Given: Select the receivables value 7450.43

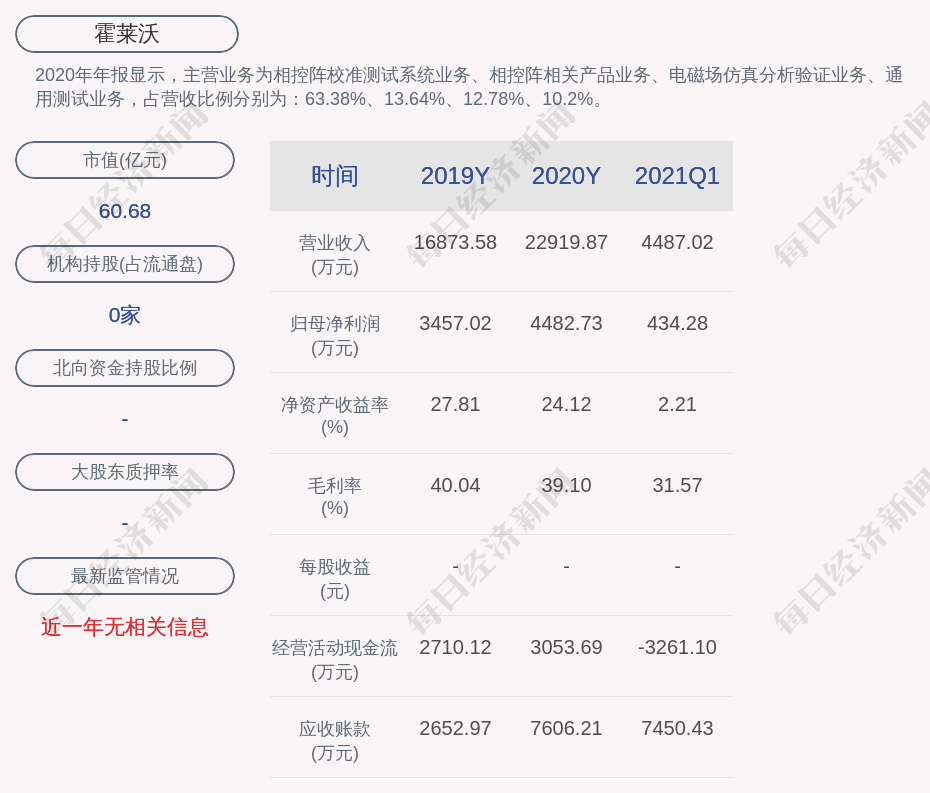Looking at the screenshot, I should (677, 728).
